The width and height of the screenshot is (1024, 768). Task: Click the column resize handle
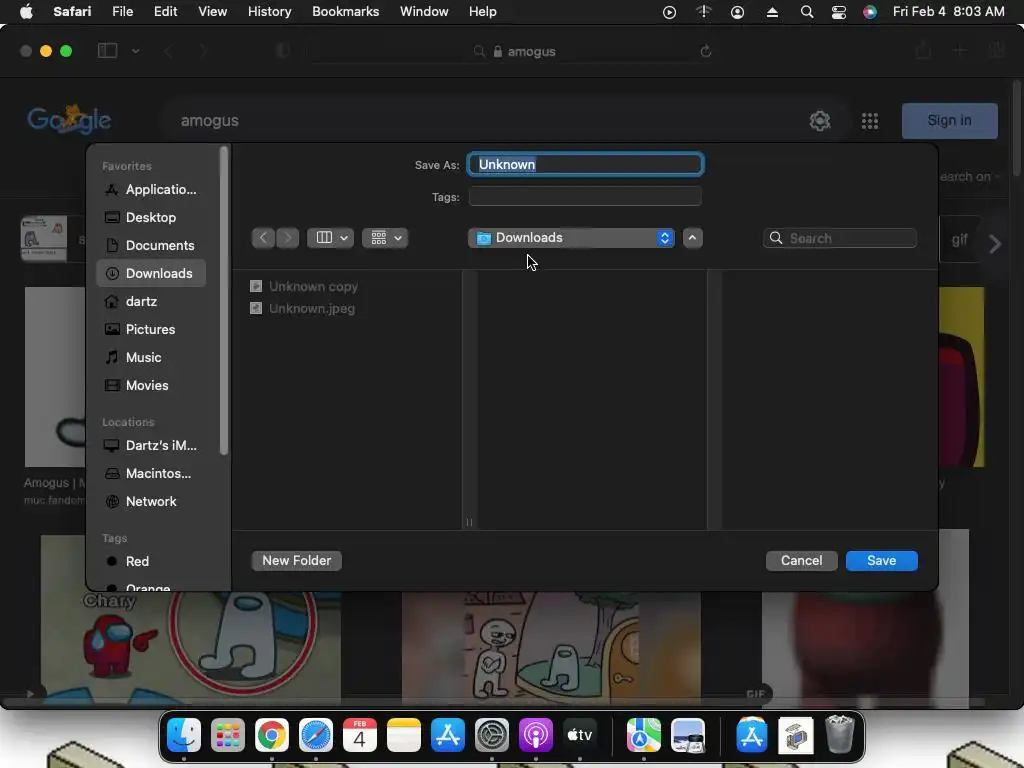469,522
